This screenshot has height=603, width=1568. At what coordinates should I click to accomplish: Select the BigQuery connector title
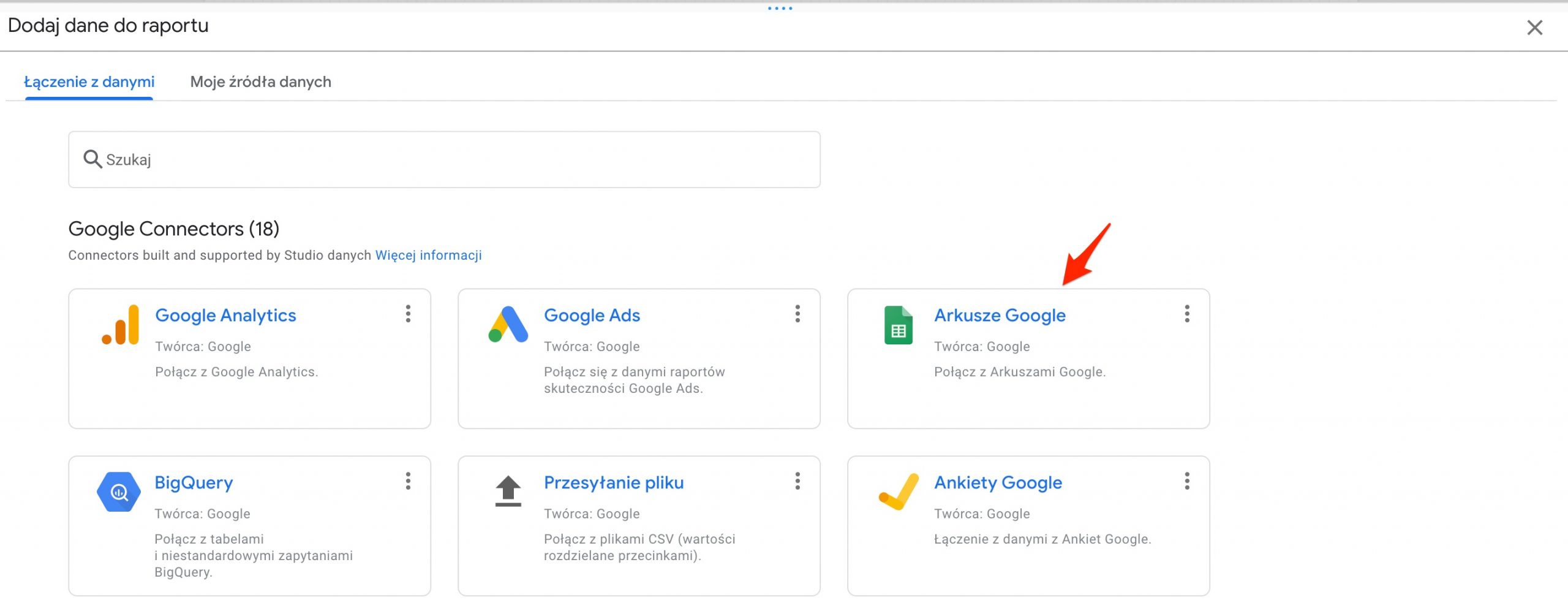coord(194,482)
